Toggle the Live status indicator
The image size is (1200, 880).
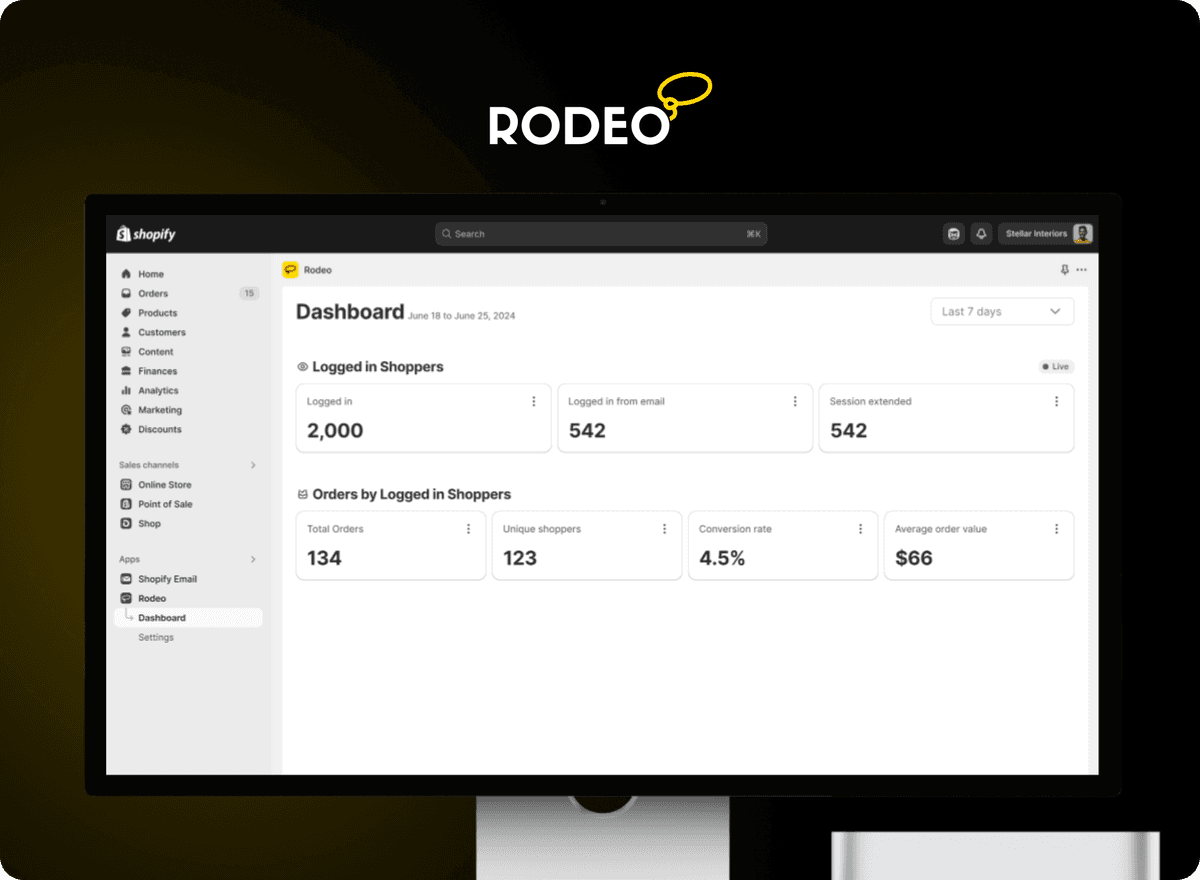pos(1055,366)
